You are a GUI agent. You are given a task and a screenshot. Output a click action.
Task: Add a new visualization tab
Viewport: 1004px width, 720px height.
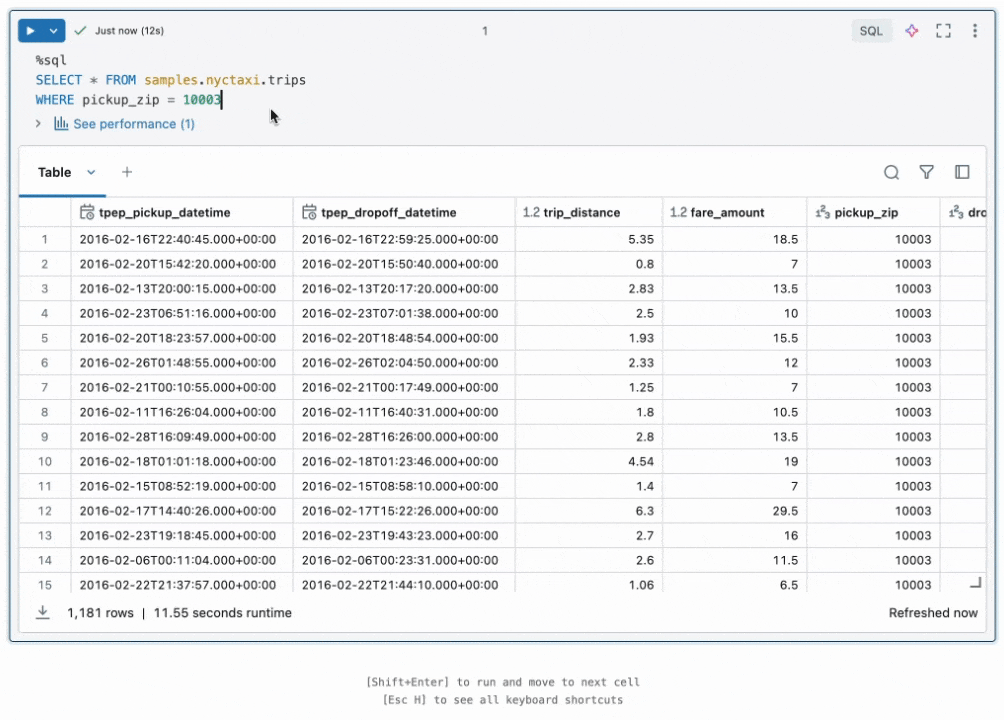point(127,172)
